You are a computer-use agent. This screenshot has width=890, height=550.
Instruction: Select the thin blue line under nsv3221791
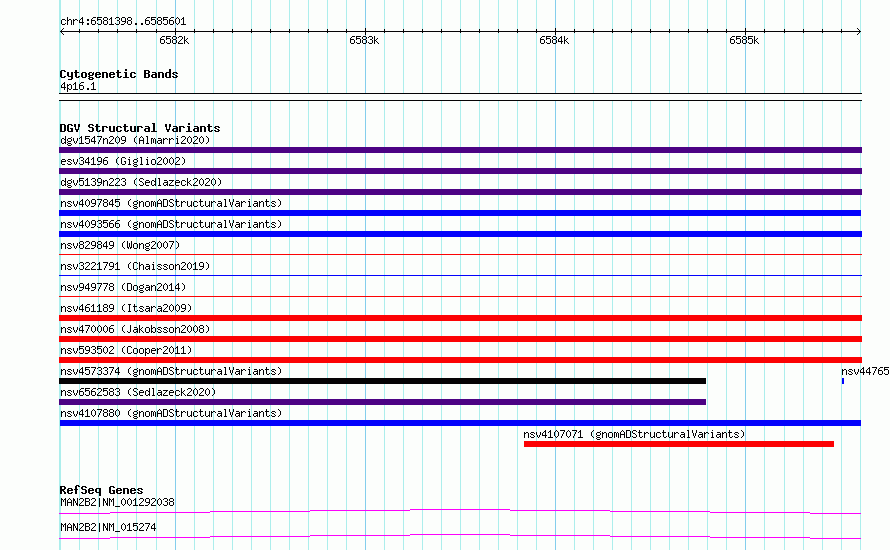(x=460, y=276)
